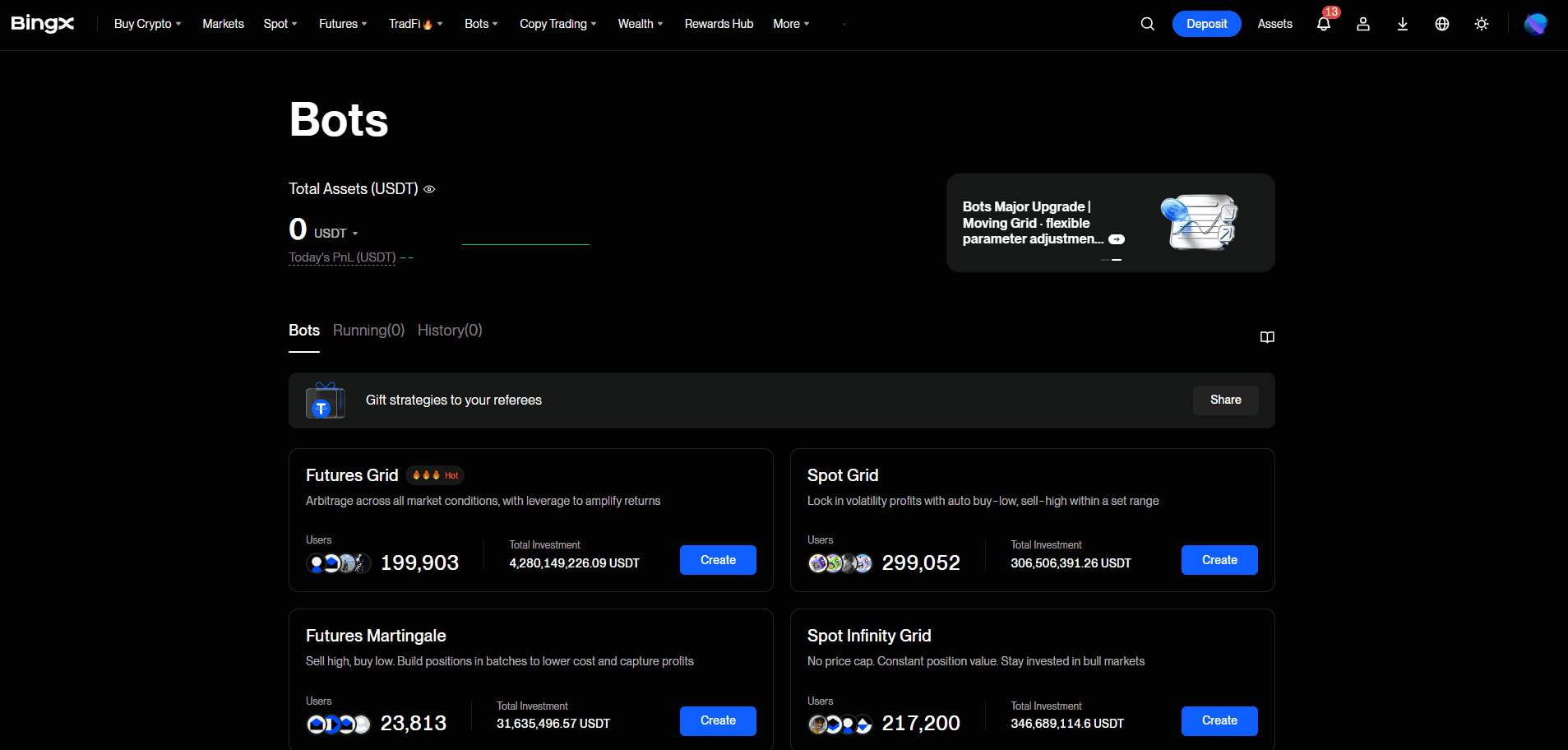The height and width of the screenshot is (750, 1568).
Task: Click the banner arrow icon
Action: tap(1117, 239)
